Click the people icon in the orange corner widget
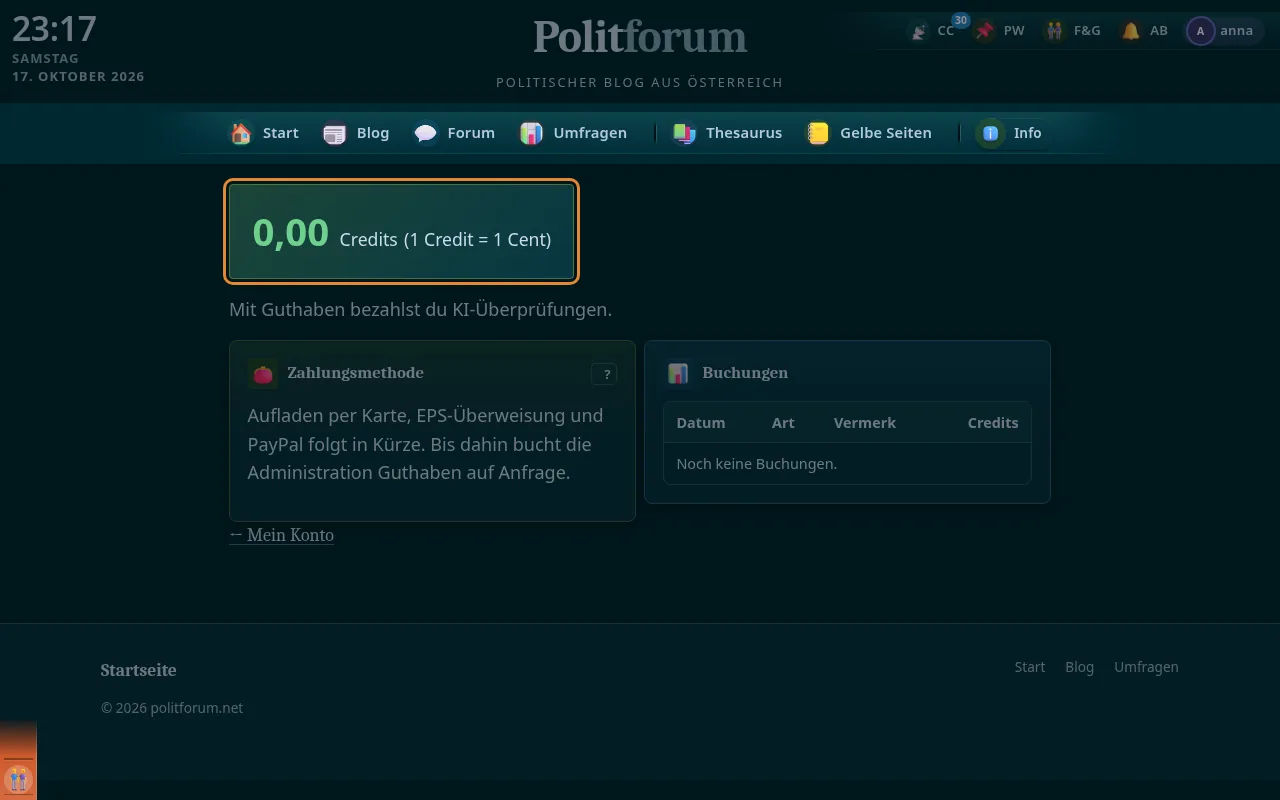Screen dimensions: 1280x800 click(18, 778)
